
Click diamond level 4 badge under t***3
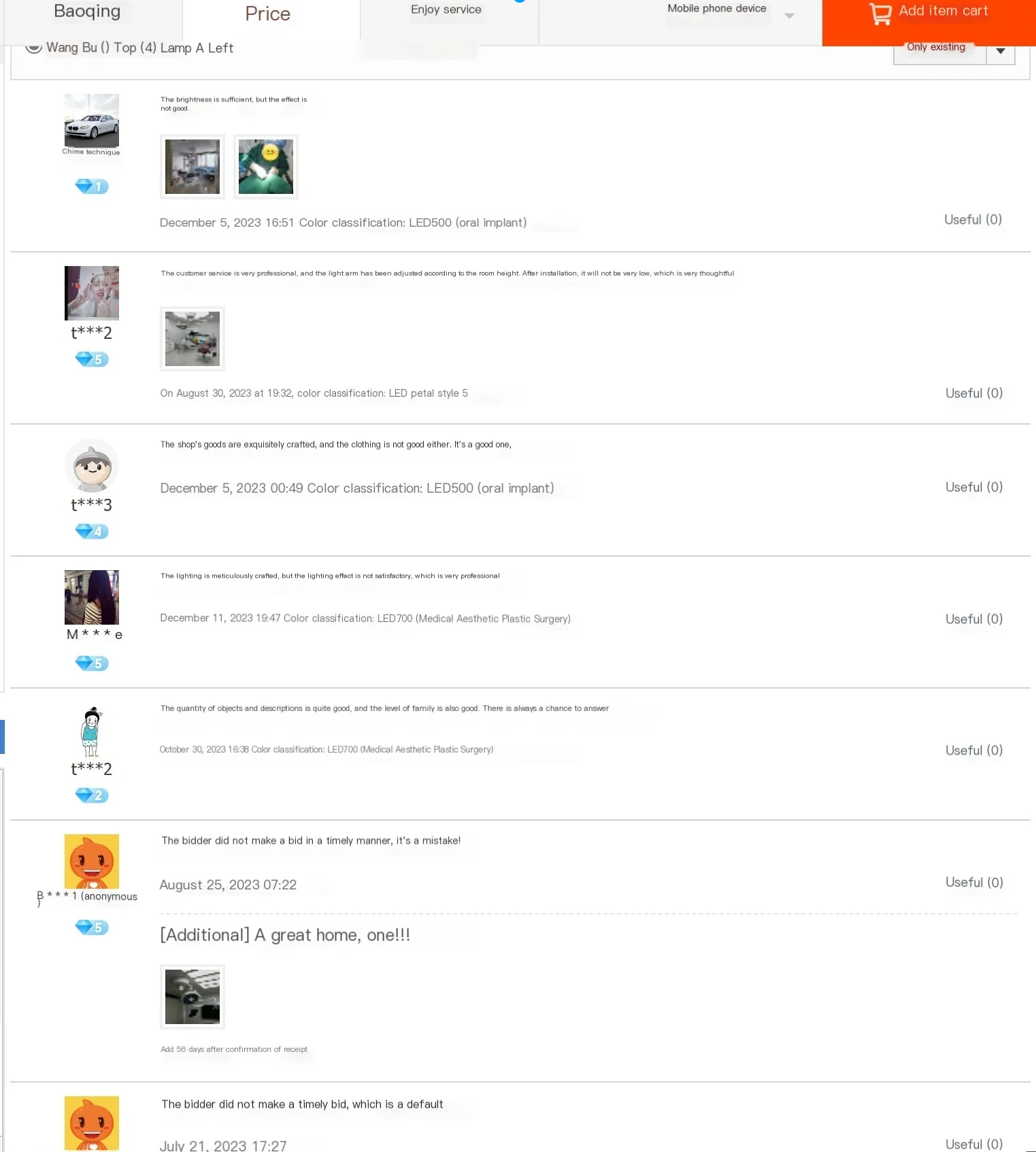(x=92, y=531)
